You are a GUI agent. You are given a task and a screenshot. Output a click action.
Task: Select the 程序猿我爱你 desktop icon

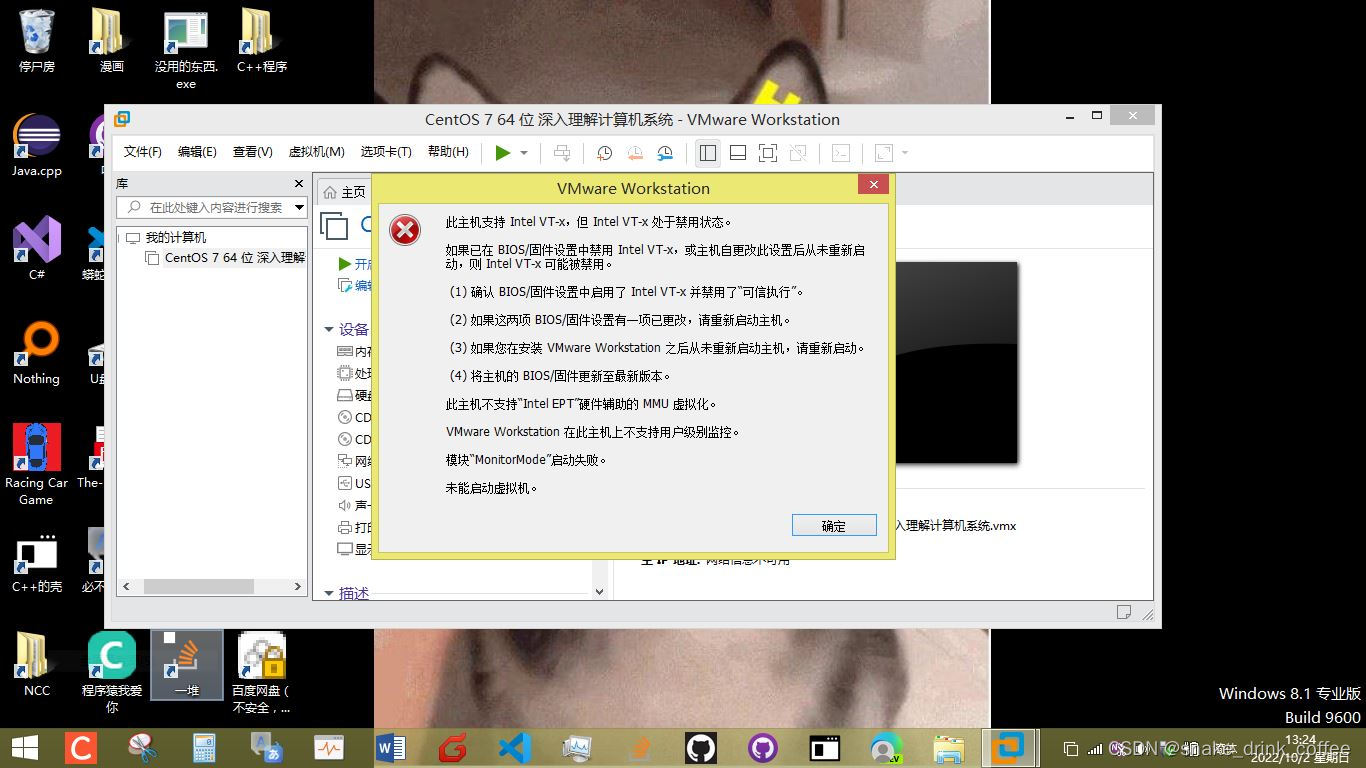(111, 672)
